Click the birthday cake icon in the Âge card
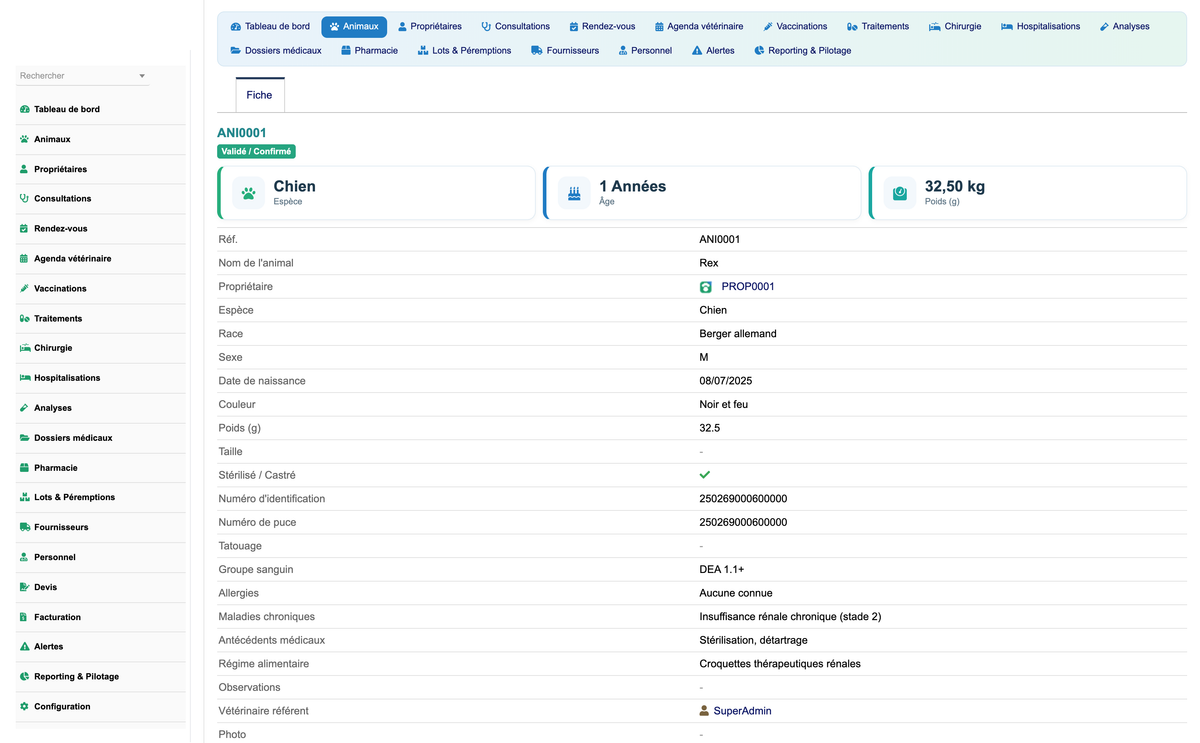 574,193
